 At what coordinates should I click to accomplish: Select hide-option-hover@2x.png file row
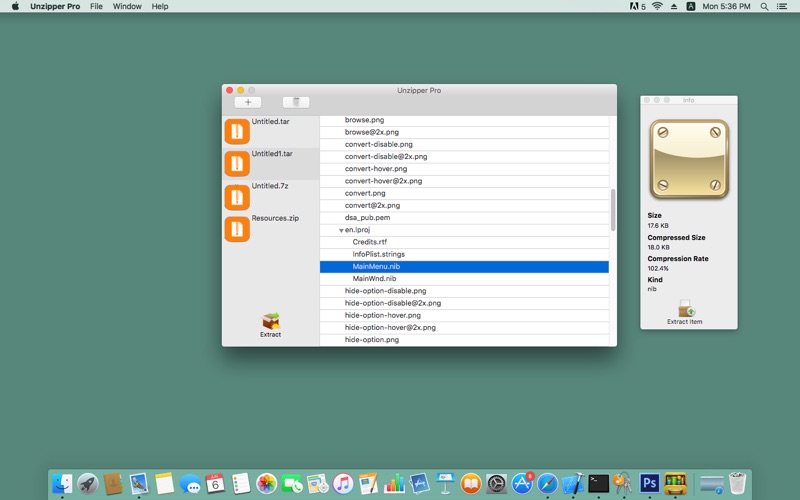pos(464,328)
